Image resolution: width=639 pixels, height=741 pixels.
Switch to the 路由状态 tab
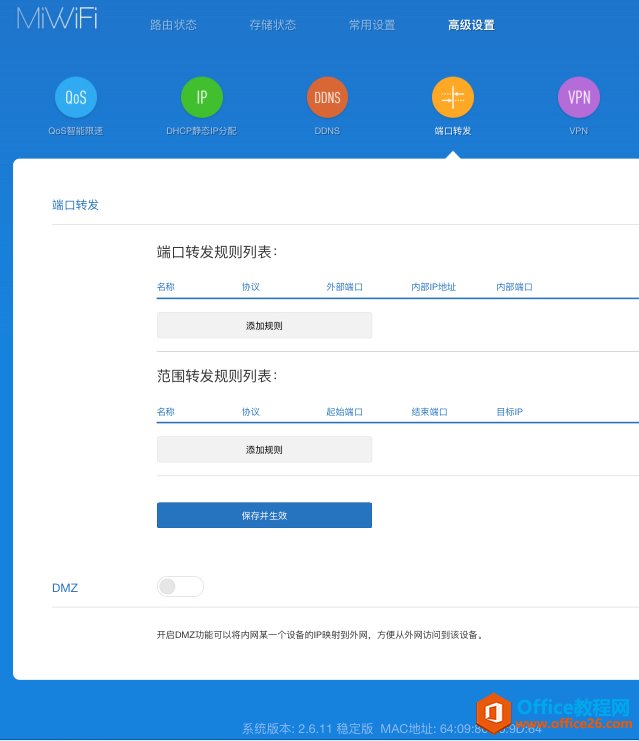tap(173, 25)
